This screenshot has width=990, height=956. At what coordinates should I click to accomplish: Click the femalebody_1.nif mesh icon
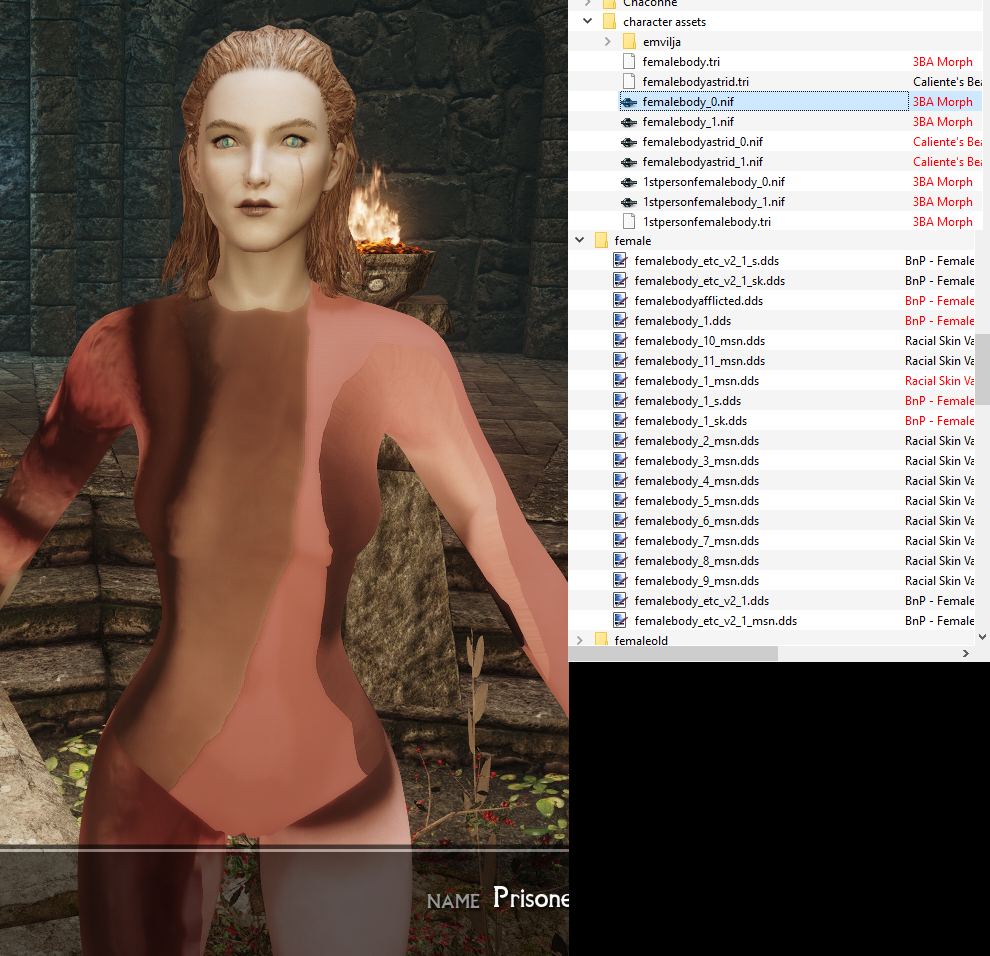(628, 122)
